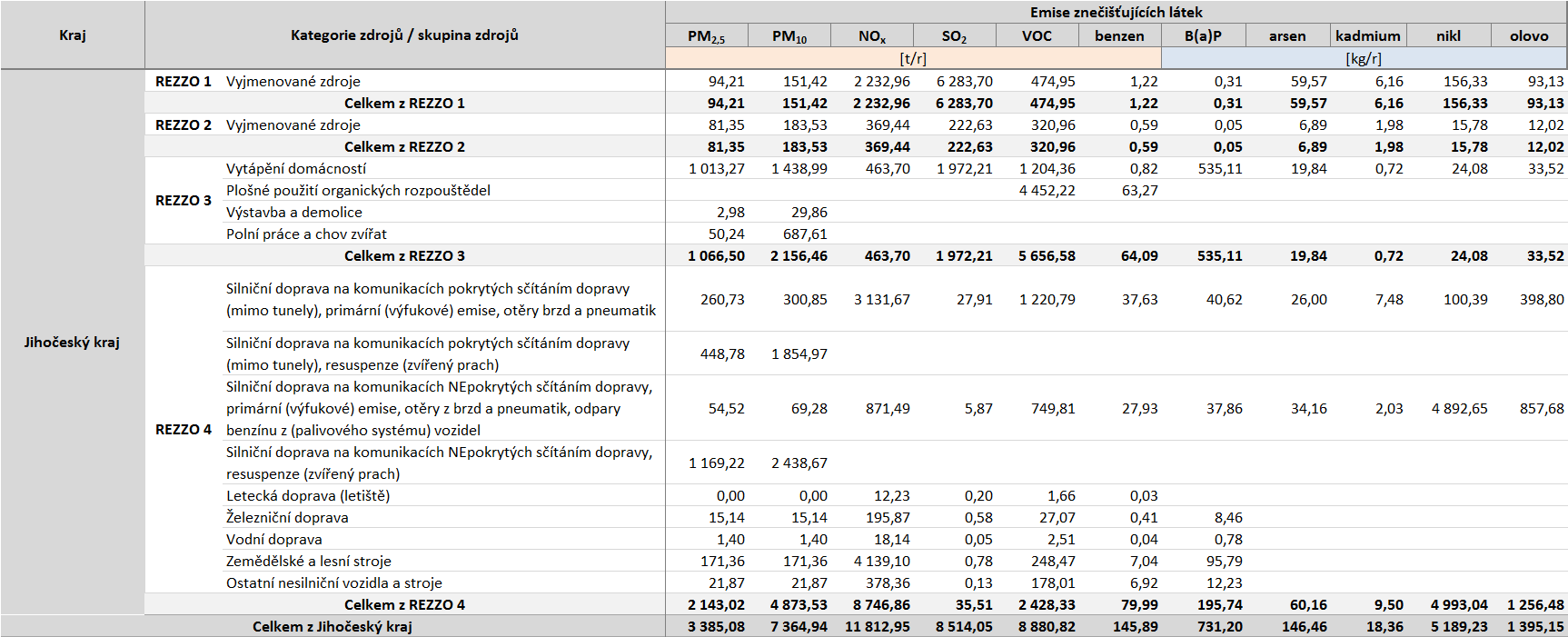Image resolution: width=1568 pixels, height=637 pixels.
Task: Select the REZZO 2 total value 369,44
Action: (x=888, y=147)
